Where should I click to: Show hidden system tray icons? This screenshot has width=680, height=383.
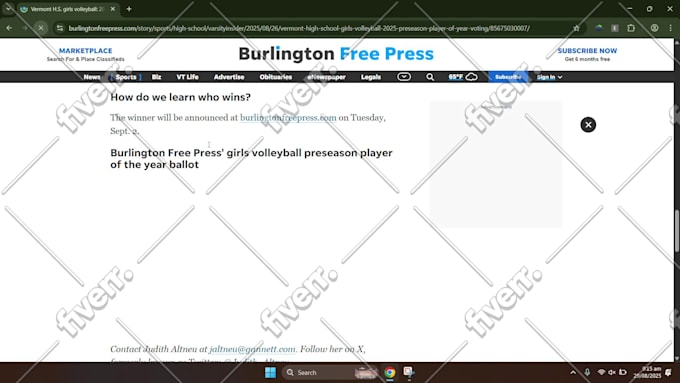[573, 372]
